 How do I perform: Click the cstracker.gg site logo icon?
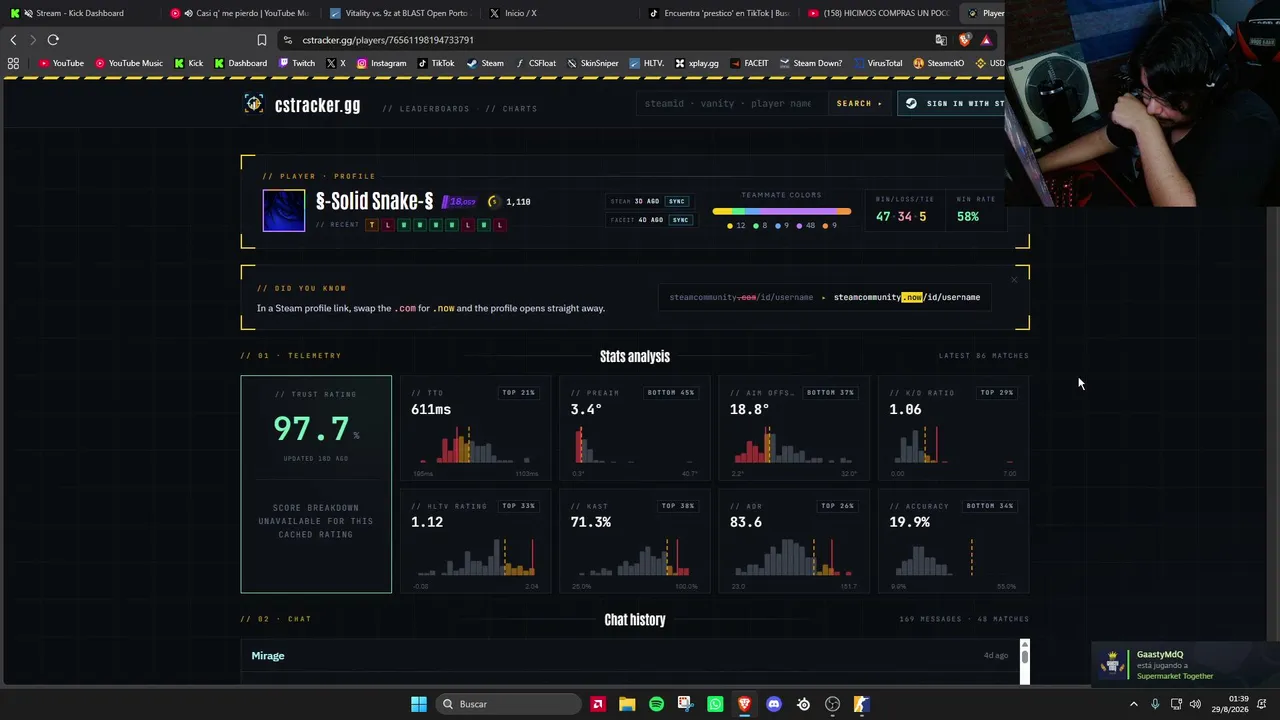pyautogui.click(x=254, y=104)
